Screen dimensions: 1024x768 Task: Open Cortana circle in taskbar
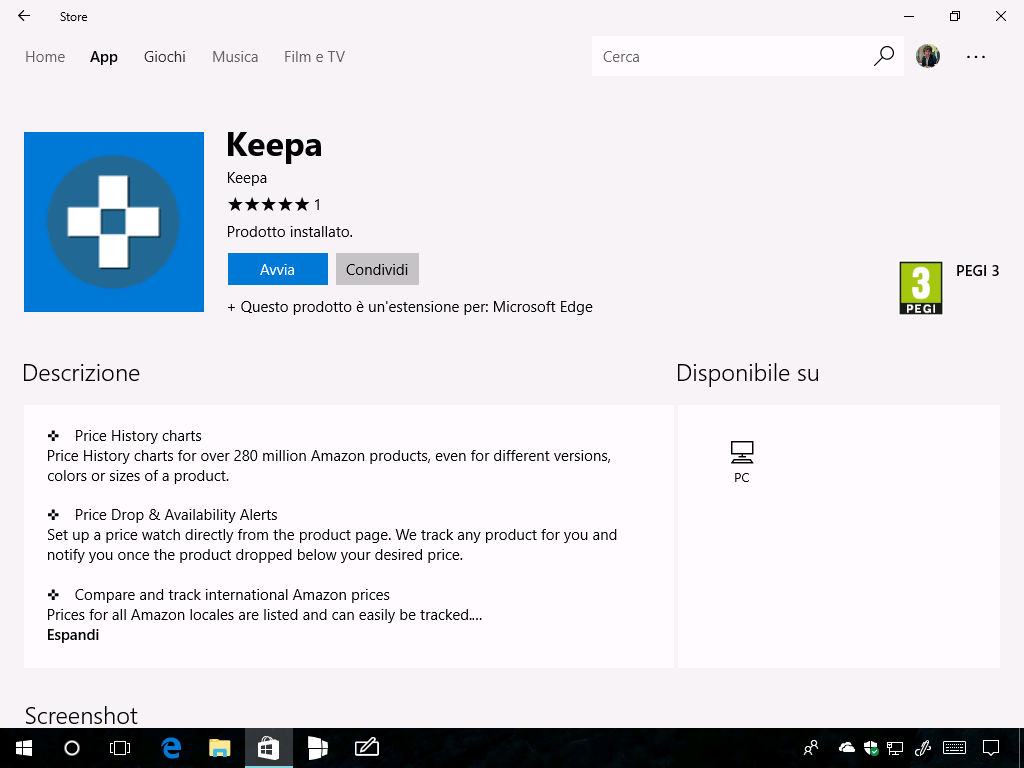point(72,748)
